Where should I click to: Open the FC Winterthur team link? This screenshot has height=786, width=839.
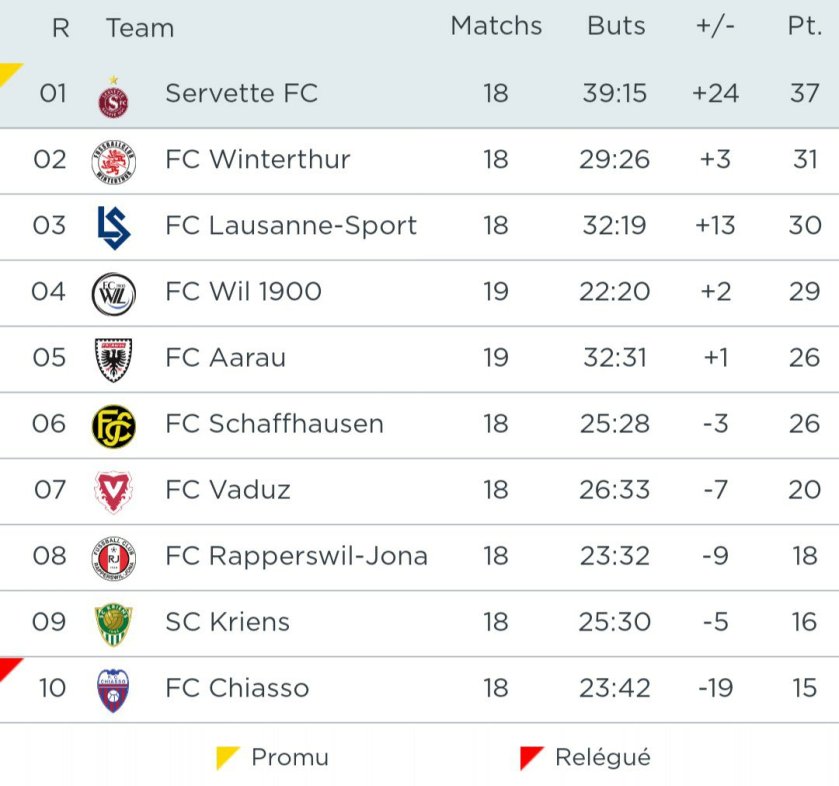point(258,160)
